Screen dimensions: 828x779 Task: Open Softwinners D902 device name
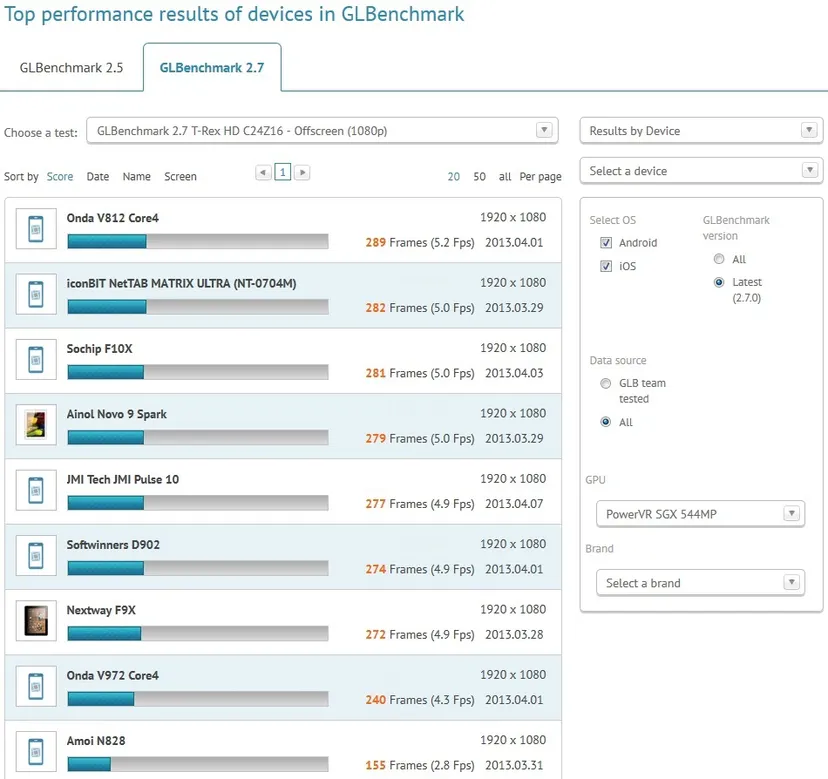point(113,545)
